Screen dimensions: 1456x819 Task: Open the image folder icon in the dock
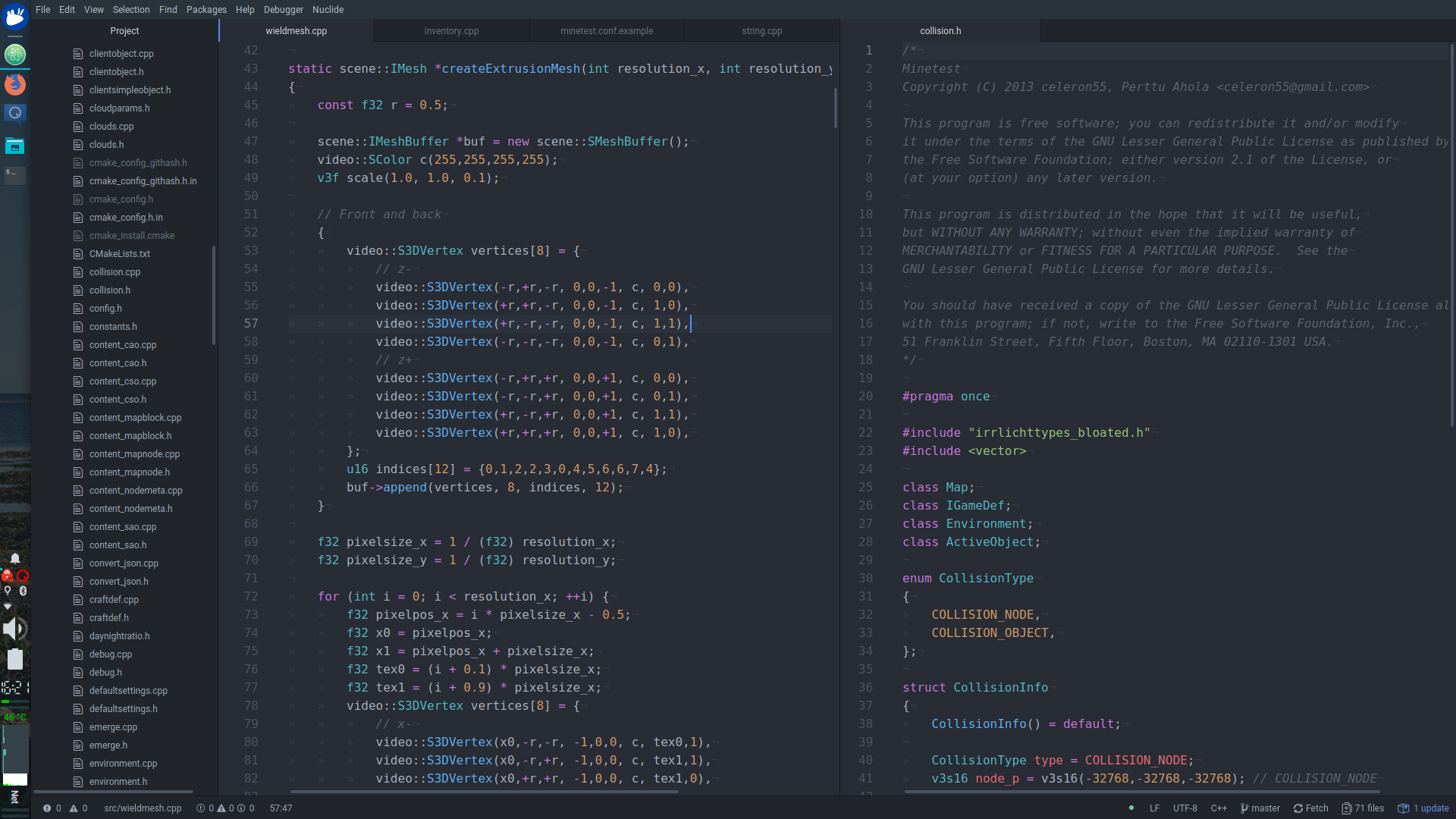pos(15,146)
